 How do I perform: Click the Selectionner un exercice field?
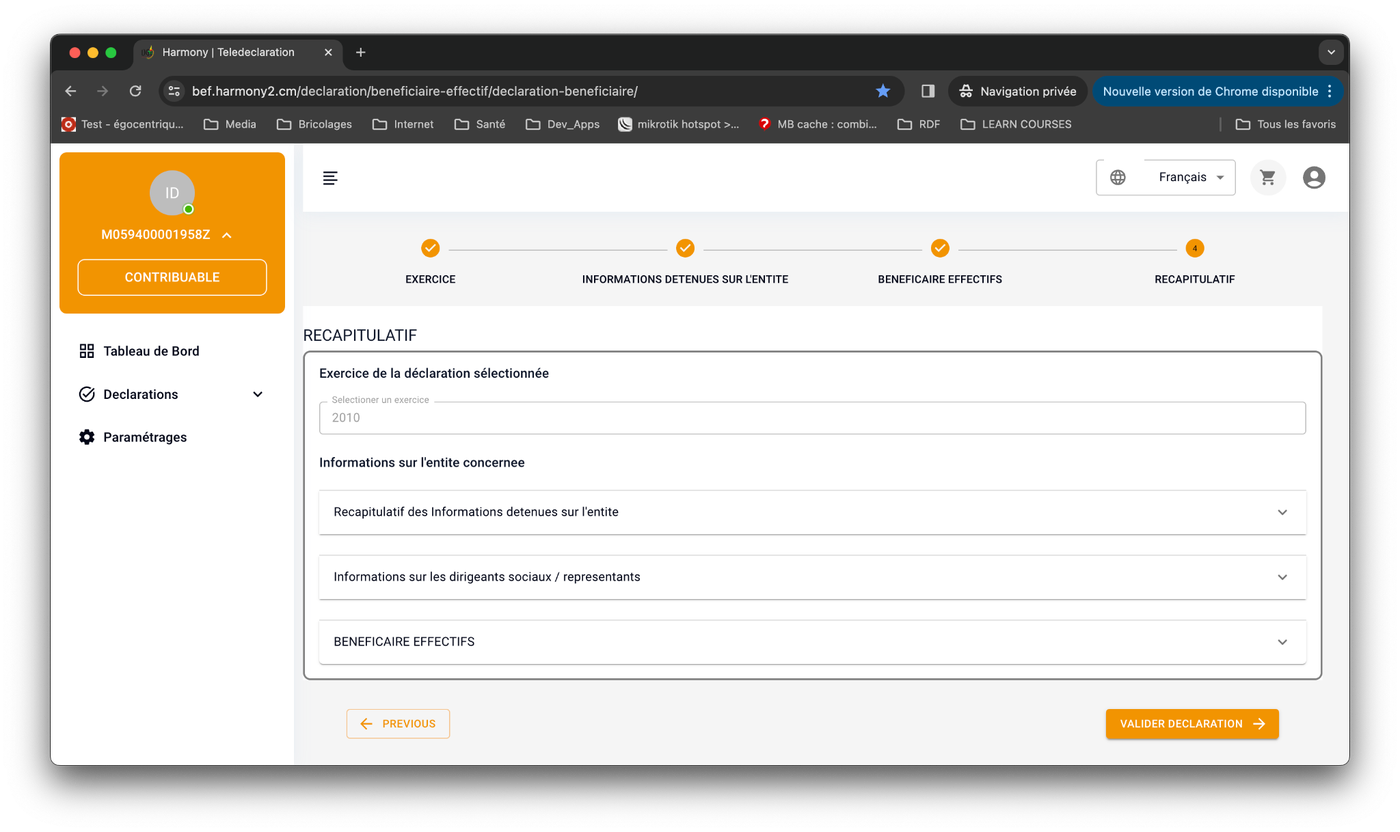coord(812,418)
